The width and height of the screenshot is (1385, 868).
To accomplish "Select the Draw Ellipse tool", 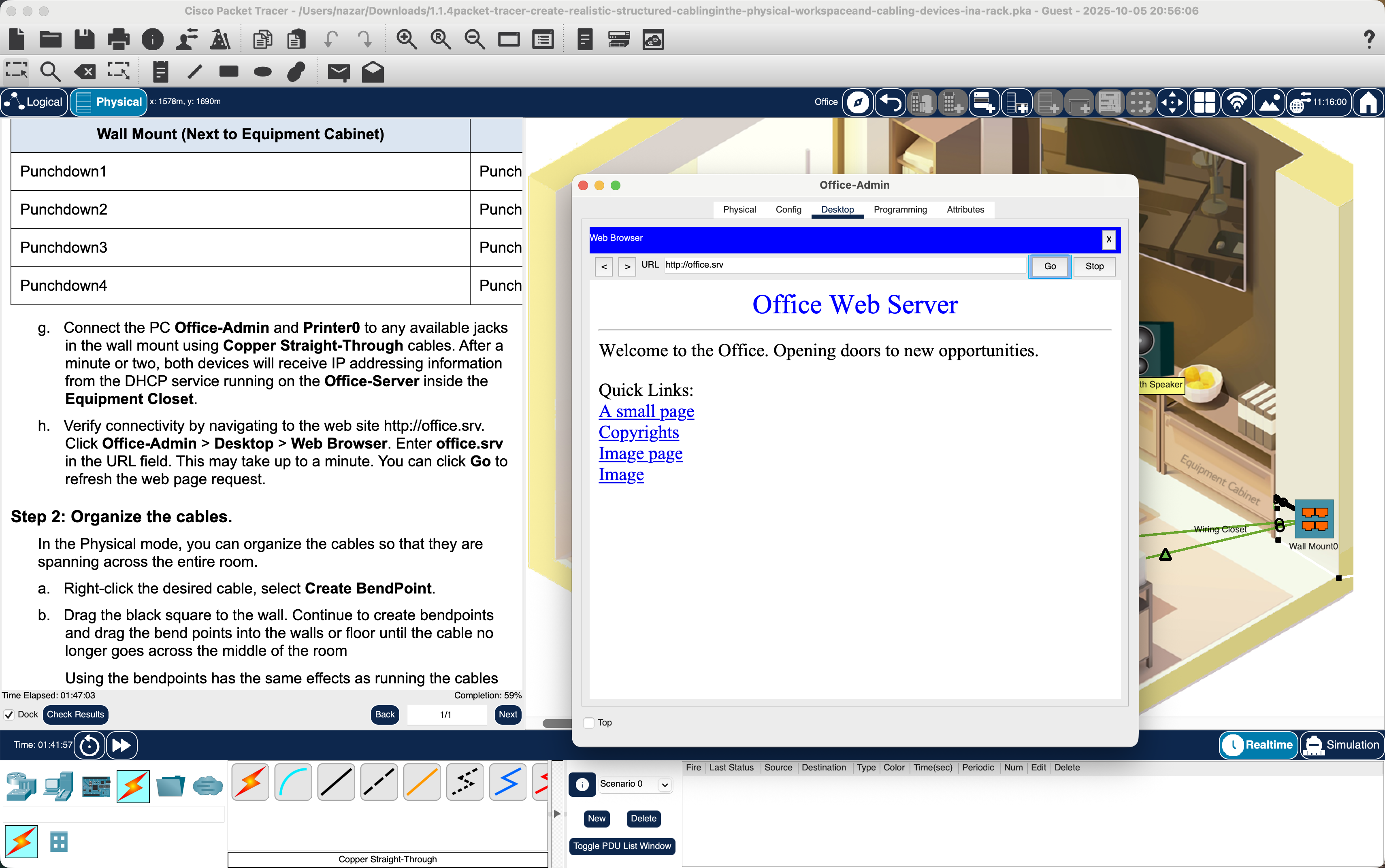I will (x=262, y=72).
